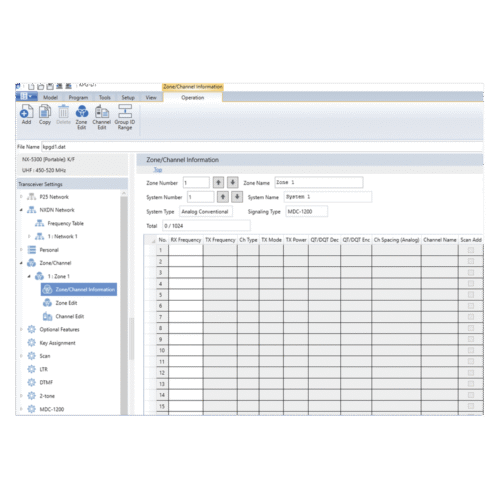The image size is (500, 500).
Task: Open Key Assignment settings
Action: [57, 343]
